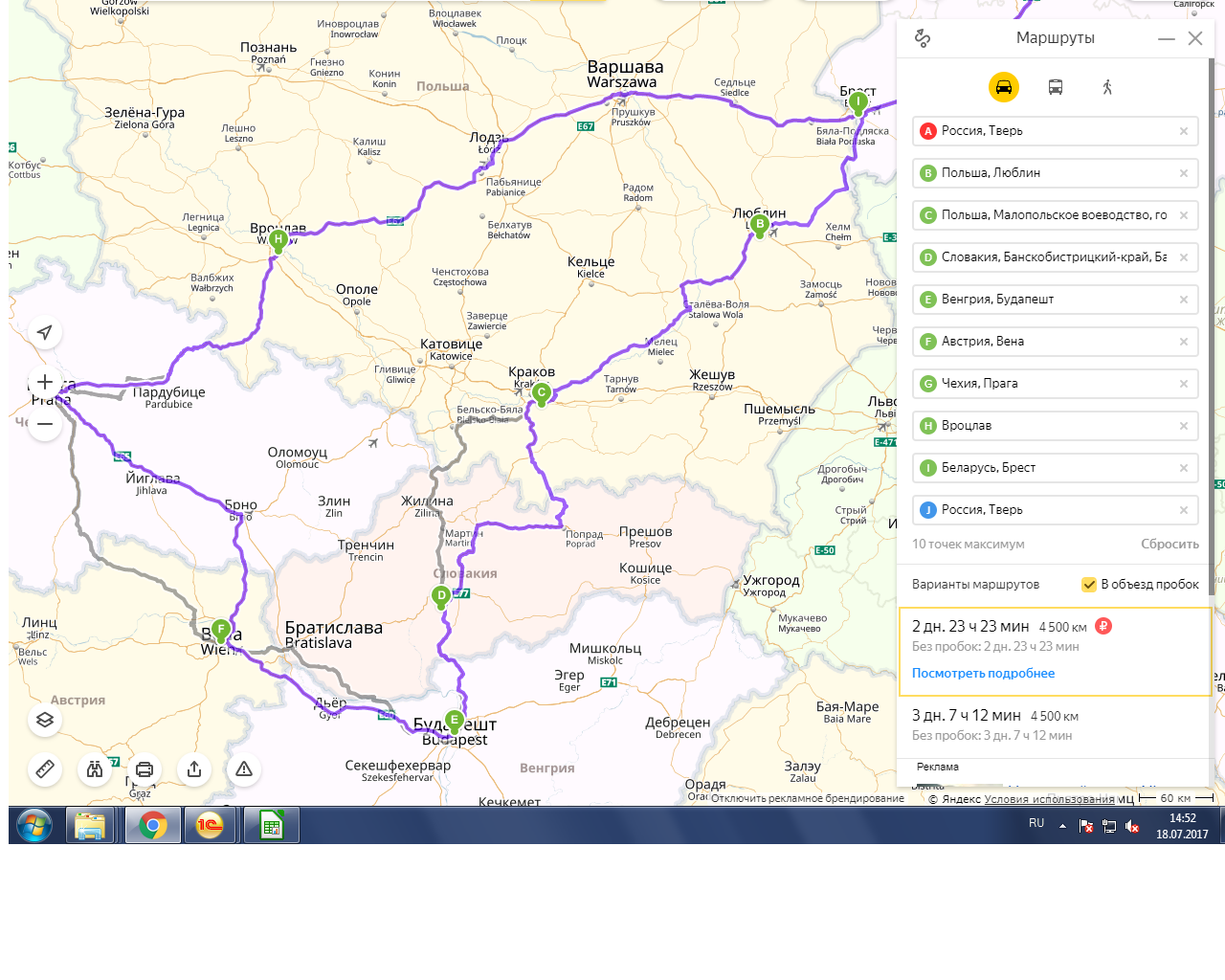This screenshot has width=1225, height=980.
Task: Select walking route mode
Action: coord(1107,87)
